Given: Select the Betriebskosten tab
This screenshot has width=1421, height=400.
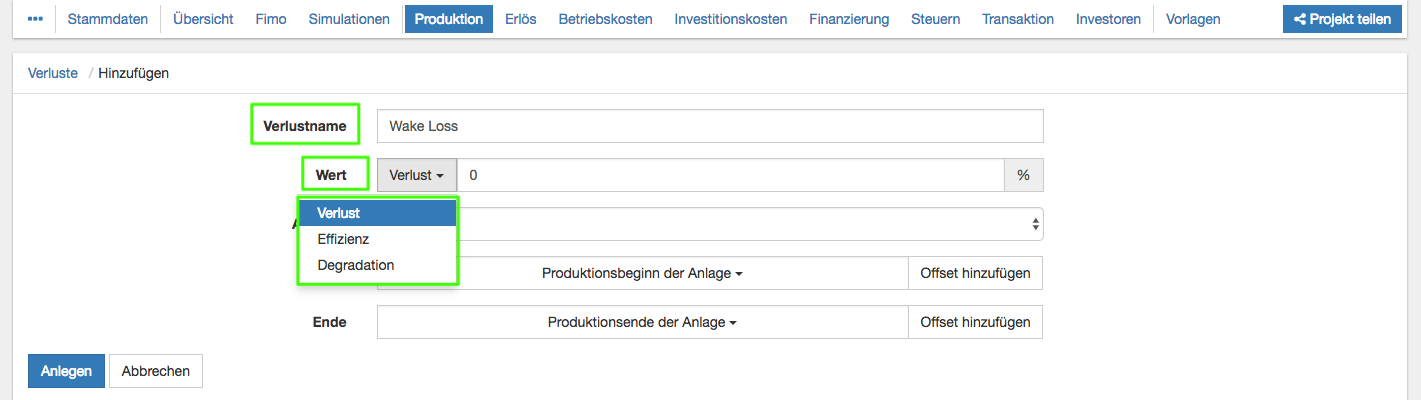Looking at the screenshot, I should pos(605,19).
